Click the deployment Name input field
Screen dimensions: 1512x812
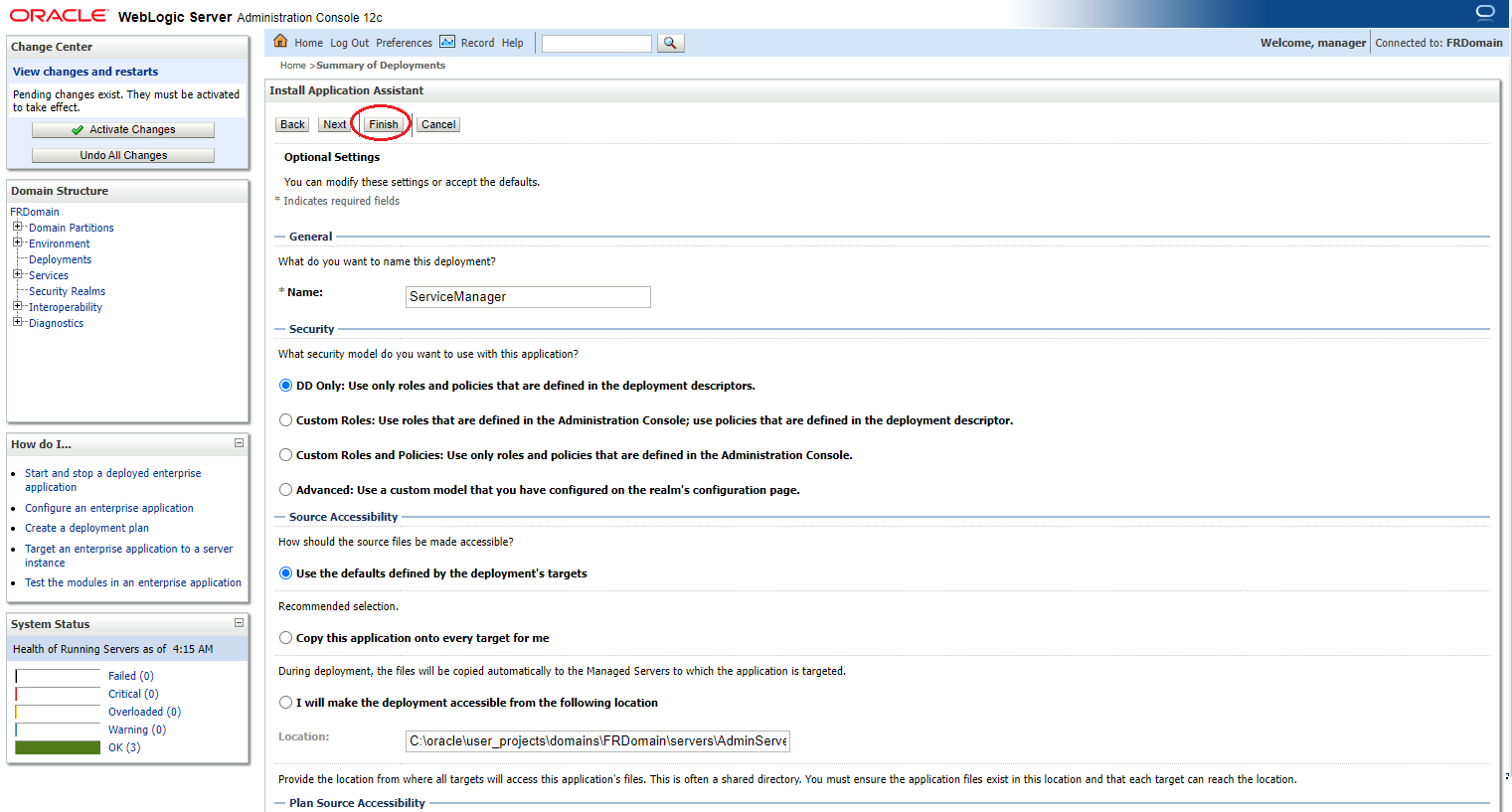(528, 297)
